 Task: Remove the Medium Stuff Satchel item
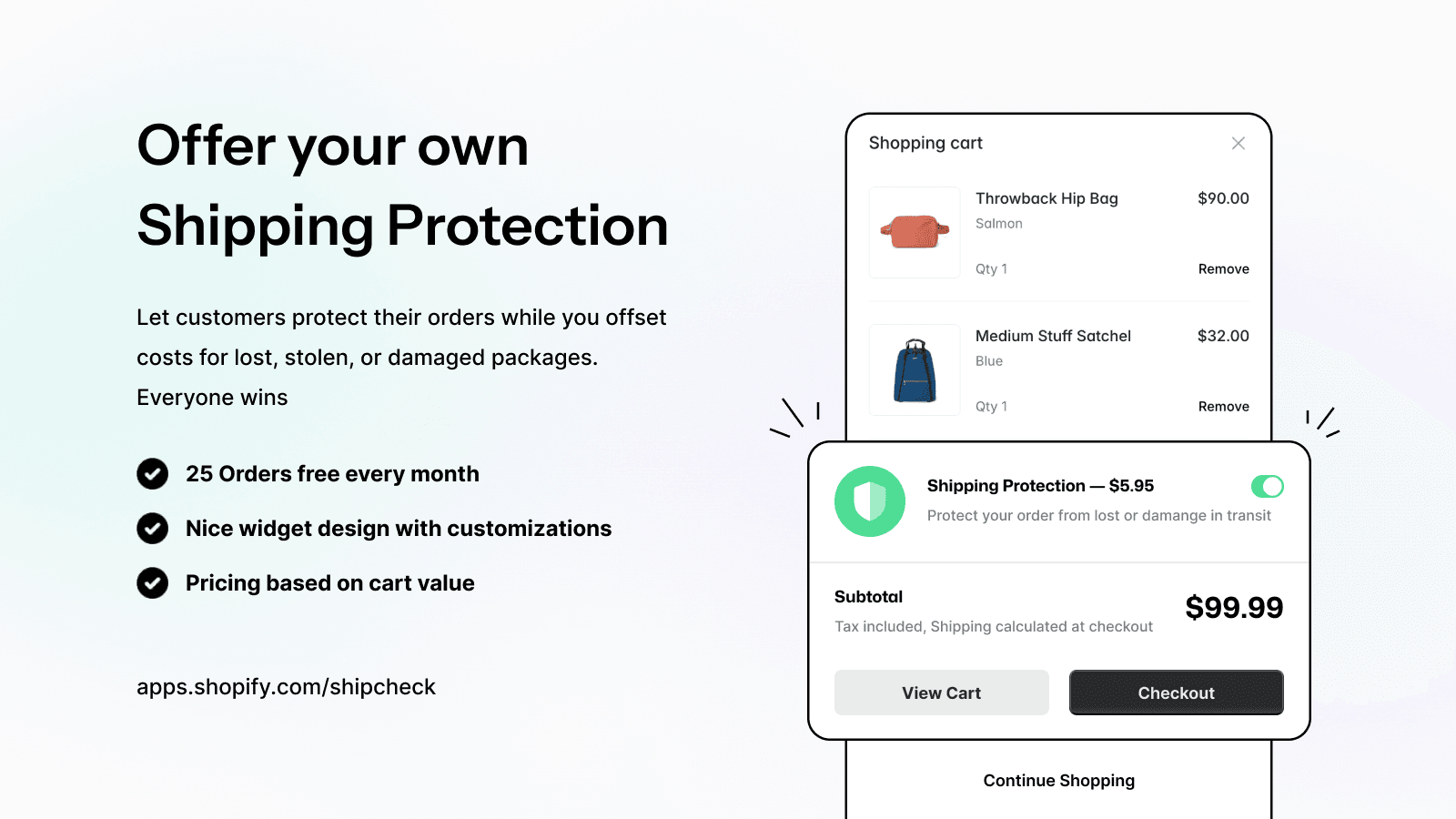point(1223,407)
